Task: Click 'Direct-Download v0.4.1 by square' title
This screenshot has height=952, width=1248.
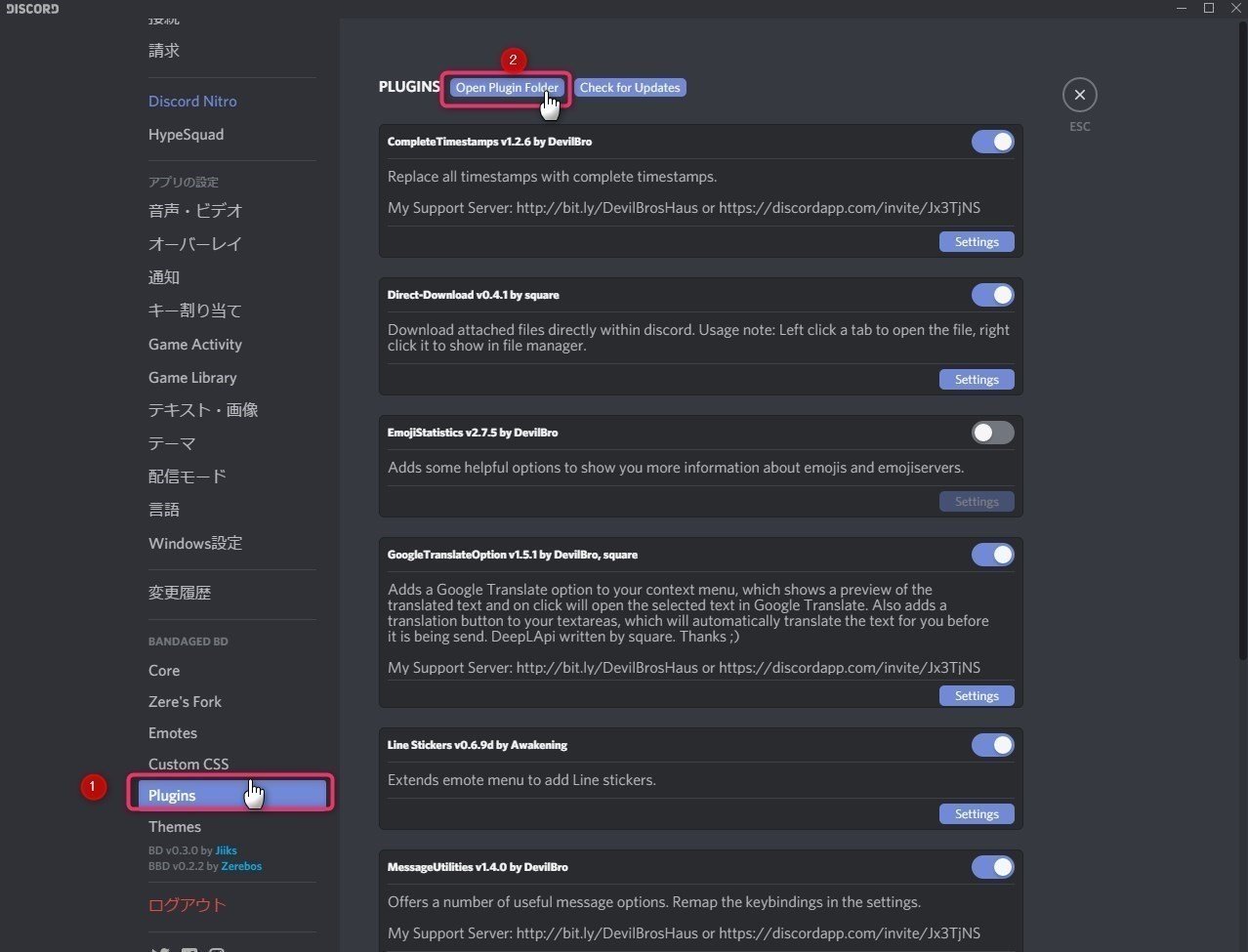Action: [x=473, y=295]
